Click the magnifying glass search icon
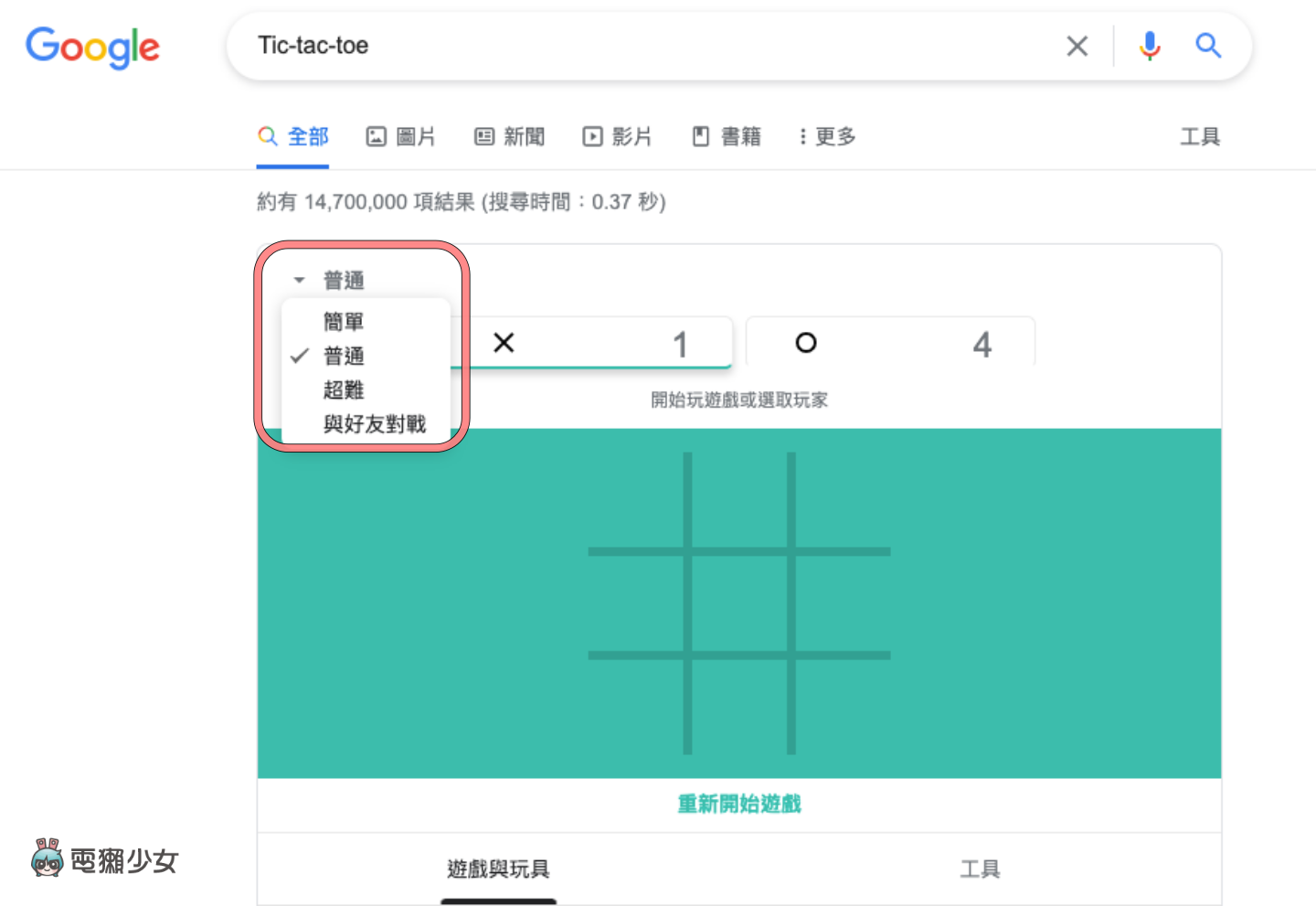1316x906 pixels. [x=1208, y=46]
